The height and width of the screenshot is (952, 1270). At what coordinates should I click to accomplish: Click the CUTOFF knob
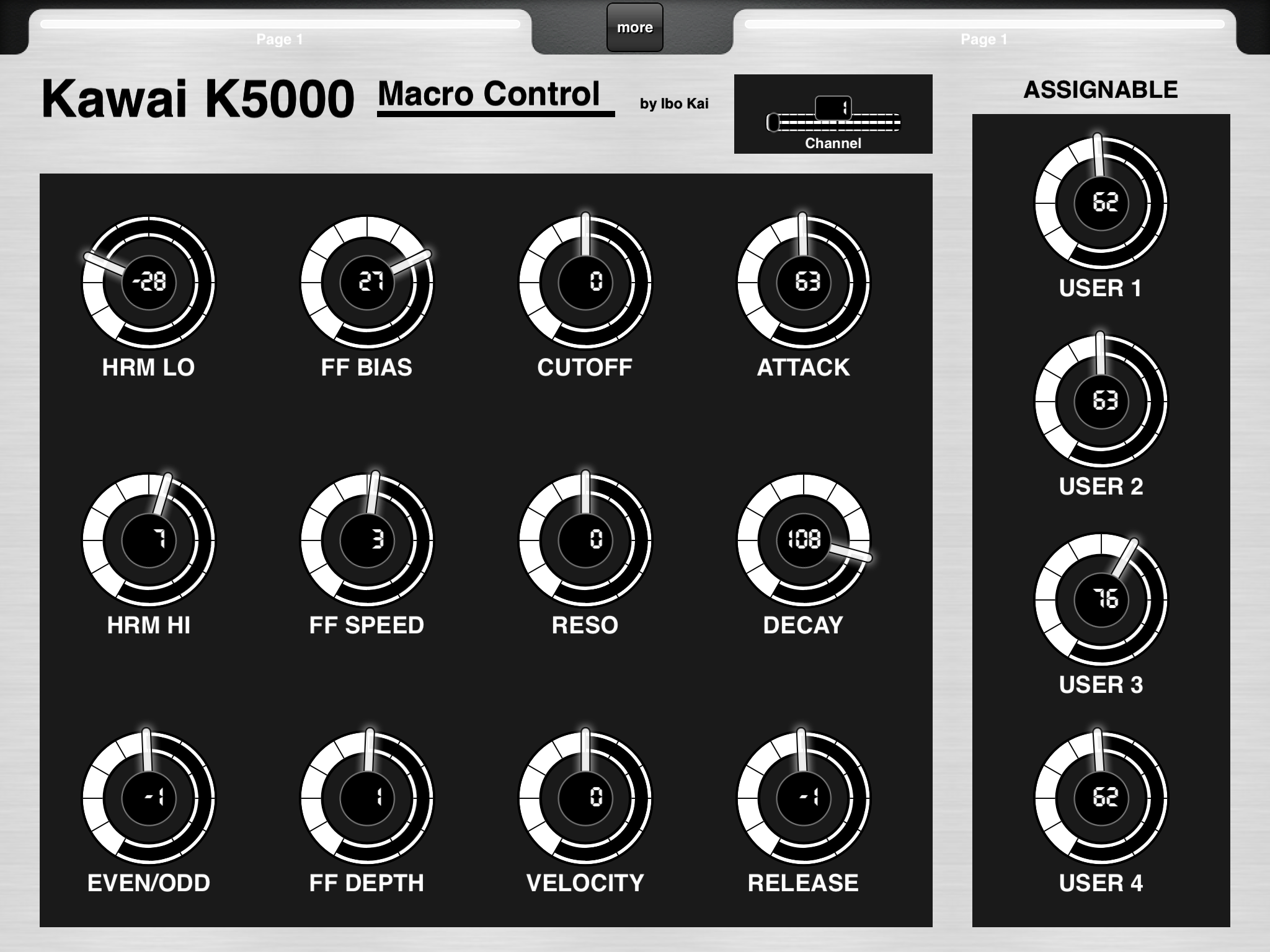(x=585, y=282)
